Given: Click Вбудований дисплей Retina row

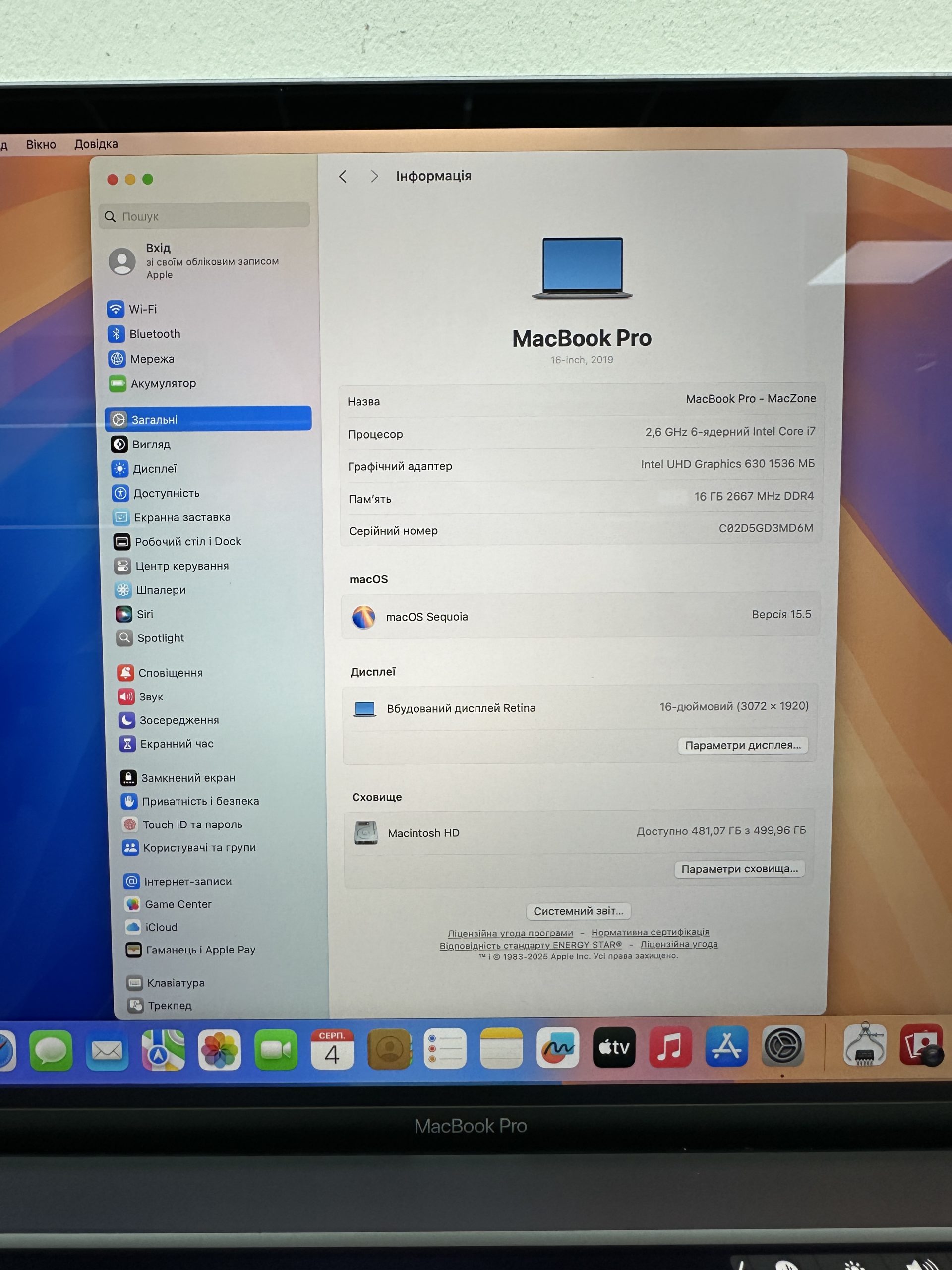Looking at the screenshot, I should click(580, 707).
